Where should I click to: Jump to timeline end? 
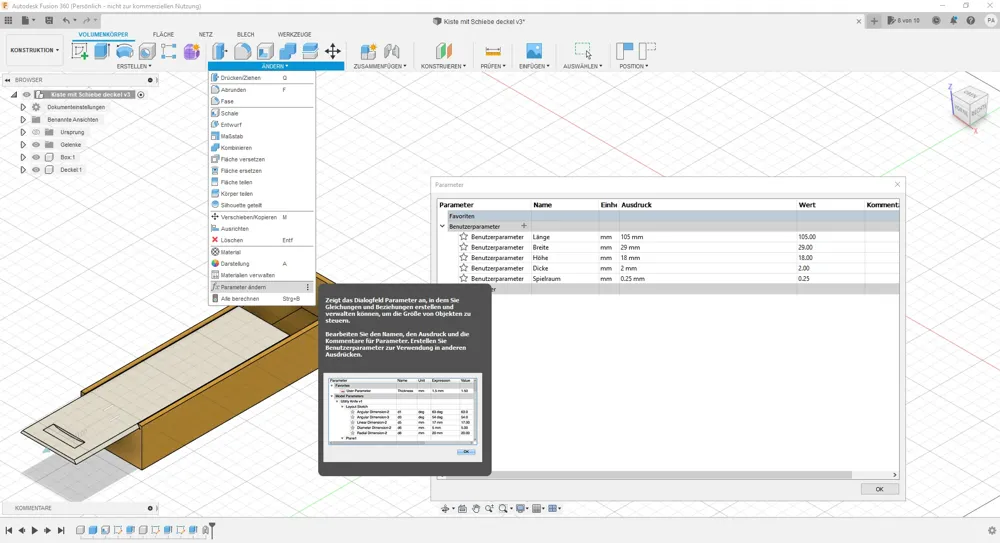[x=61, y=530]
